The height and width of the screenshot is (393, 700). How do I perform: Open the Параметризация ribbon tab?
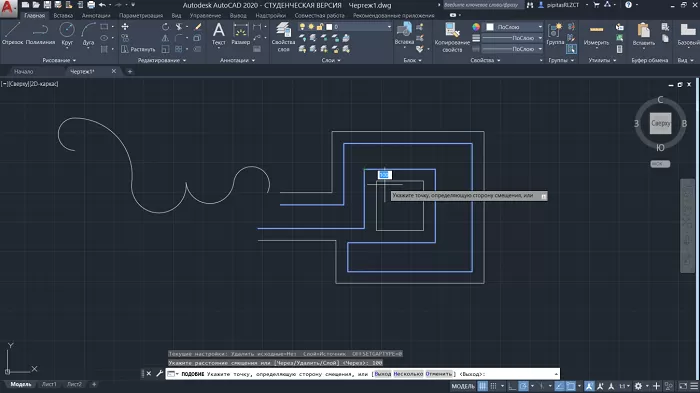141,15
